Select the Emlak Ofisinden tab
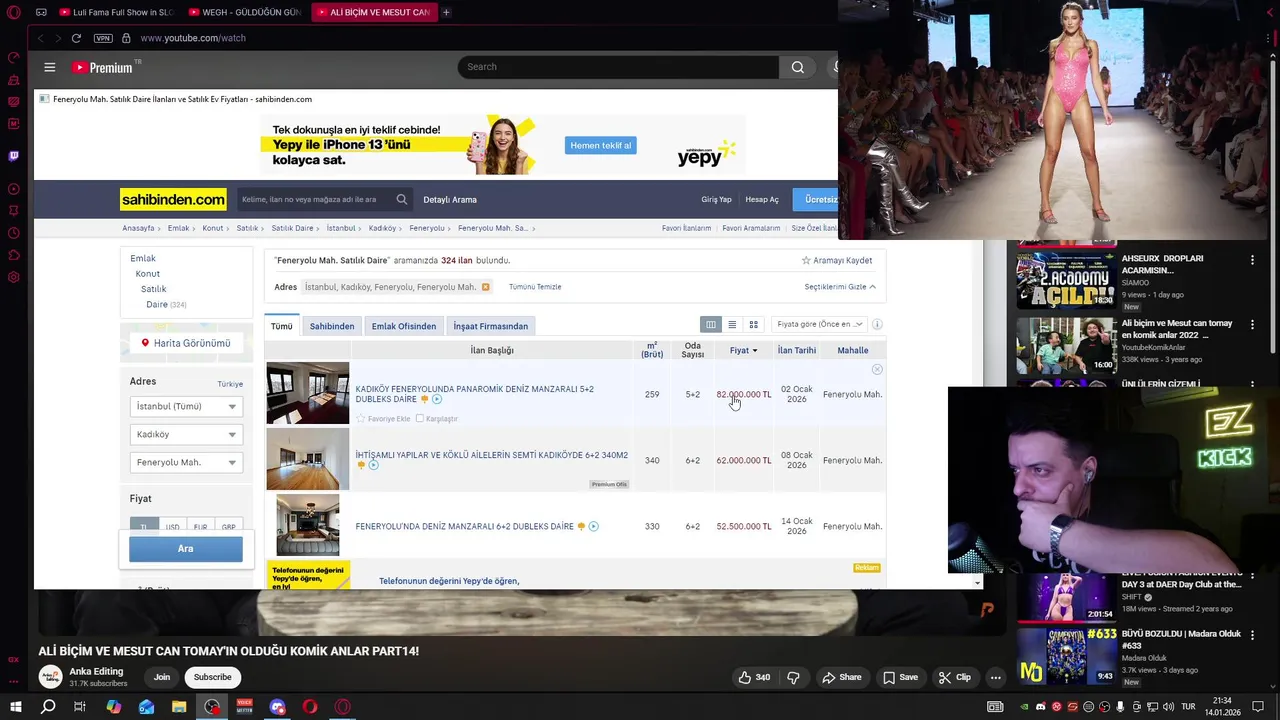 pyautogui.click(x=404, y=326)
